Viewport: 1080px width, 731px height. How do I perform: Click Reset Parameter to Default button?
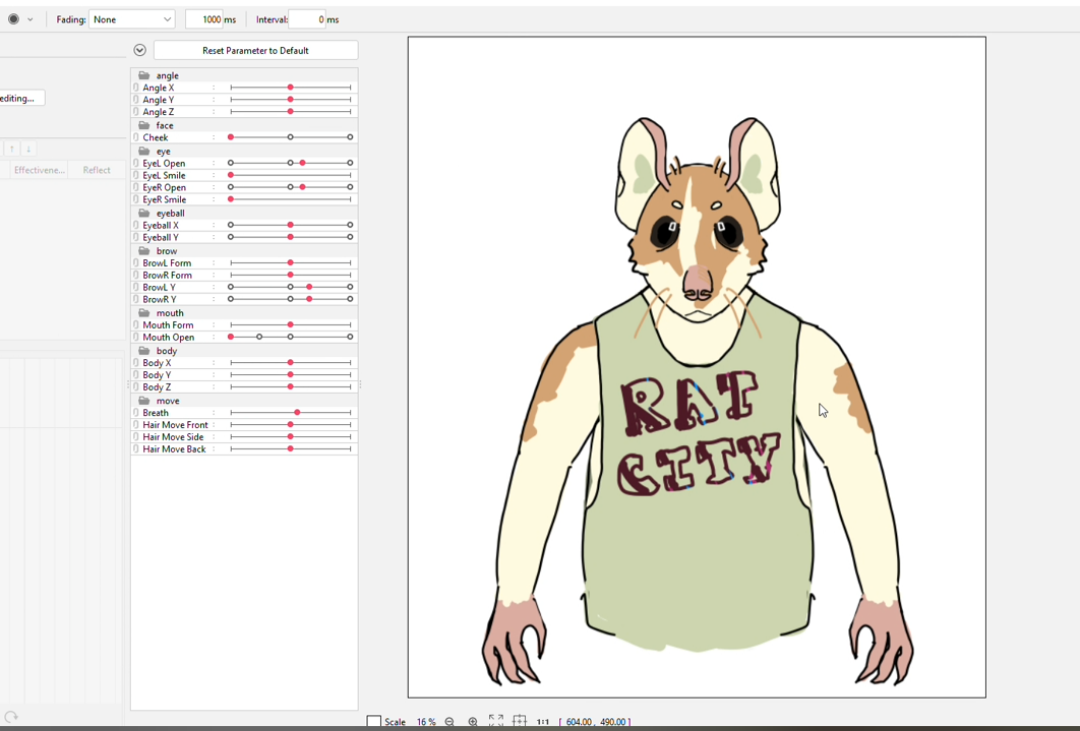[255, 50]
